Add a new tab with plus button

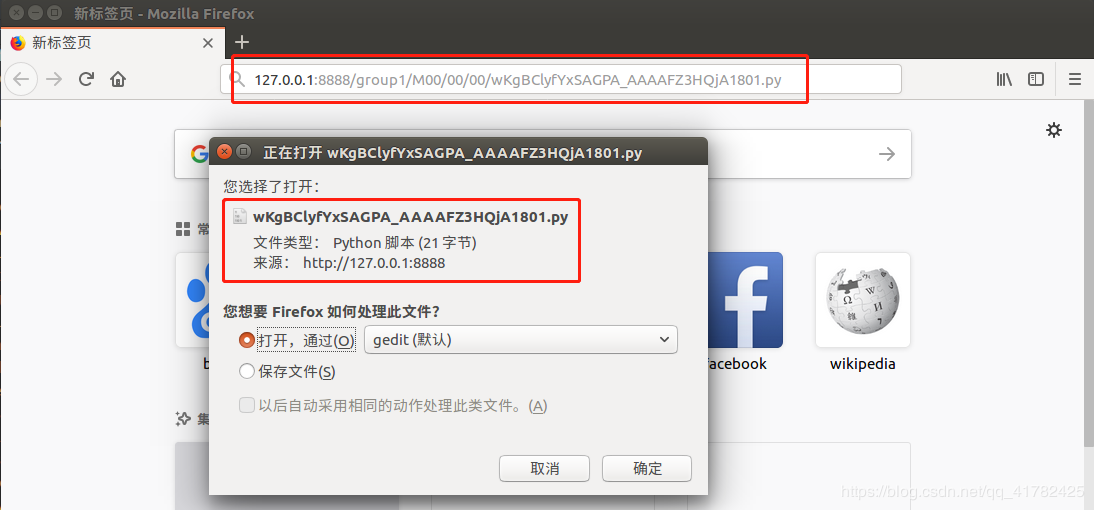[241, 43]
